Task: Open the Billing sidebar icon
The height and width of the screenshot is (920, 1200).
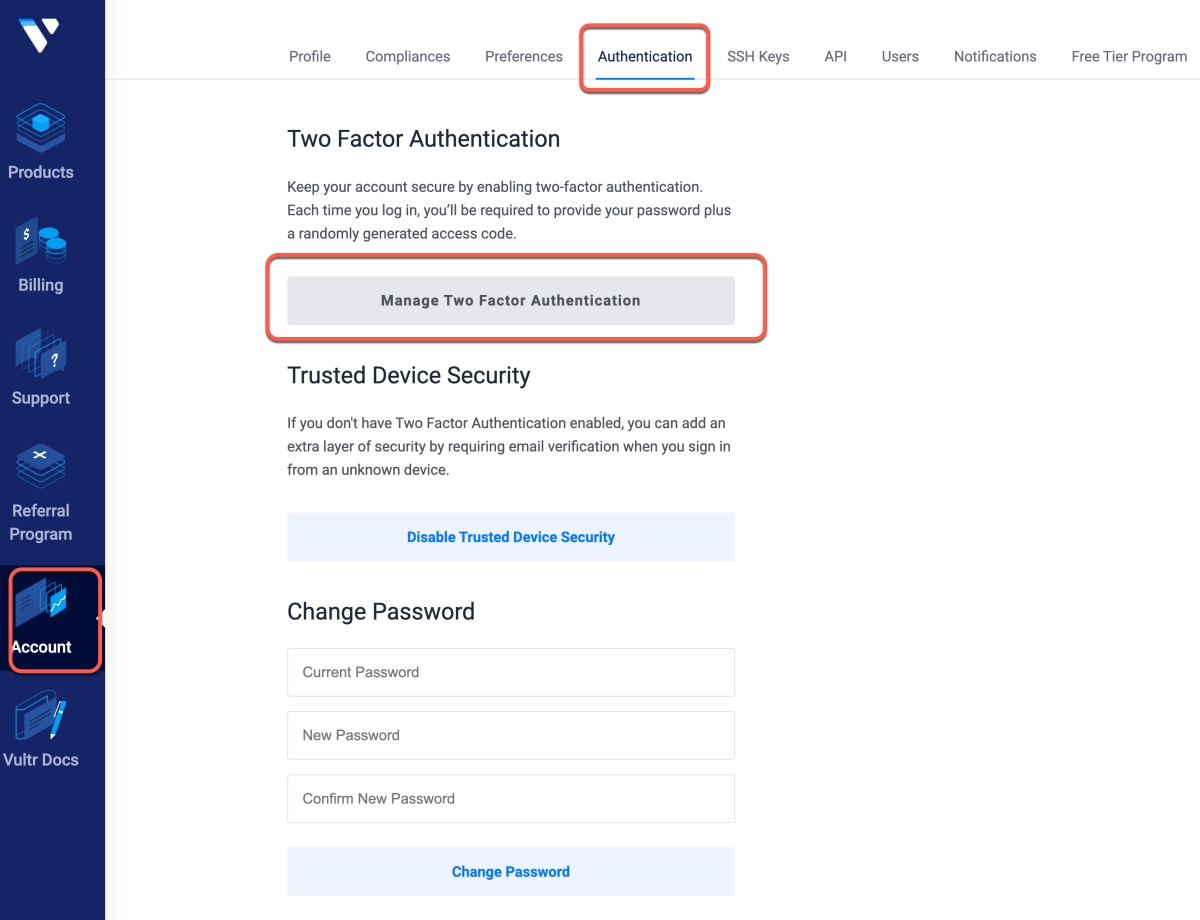Action: (41, 243)
